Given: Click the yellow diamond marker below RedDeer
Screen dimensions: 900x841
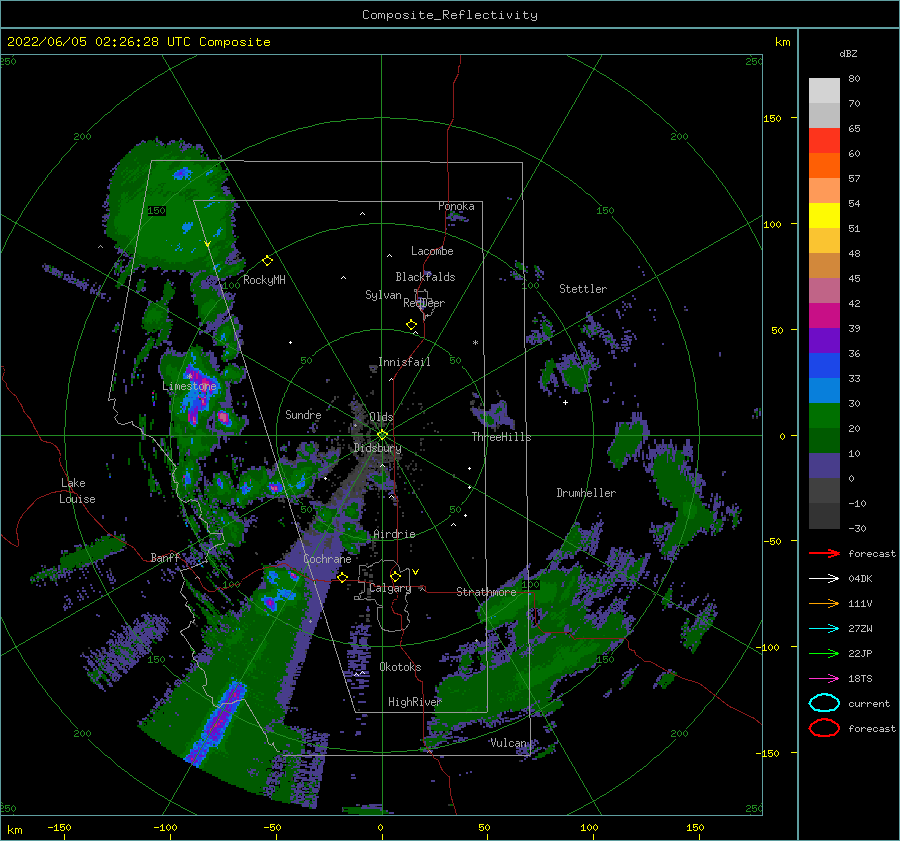Looking at the screenshot, I should 412,325.
